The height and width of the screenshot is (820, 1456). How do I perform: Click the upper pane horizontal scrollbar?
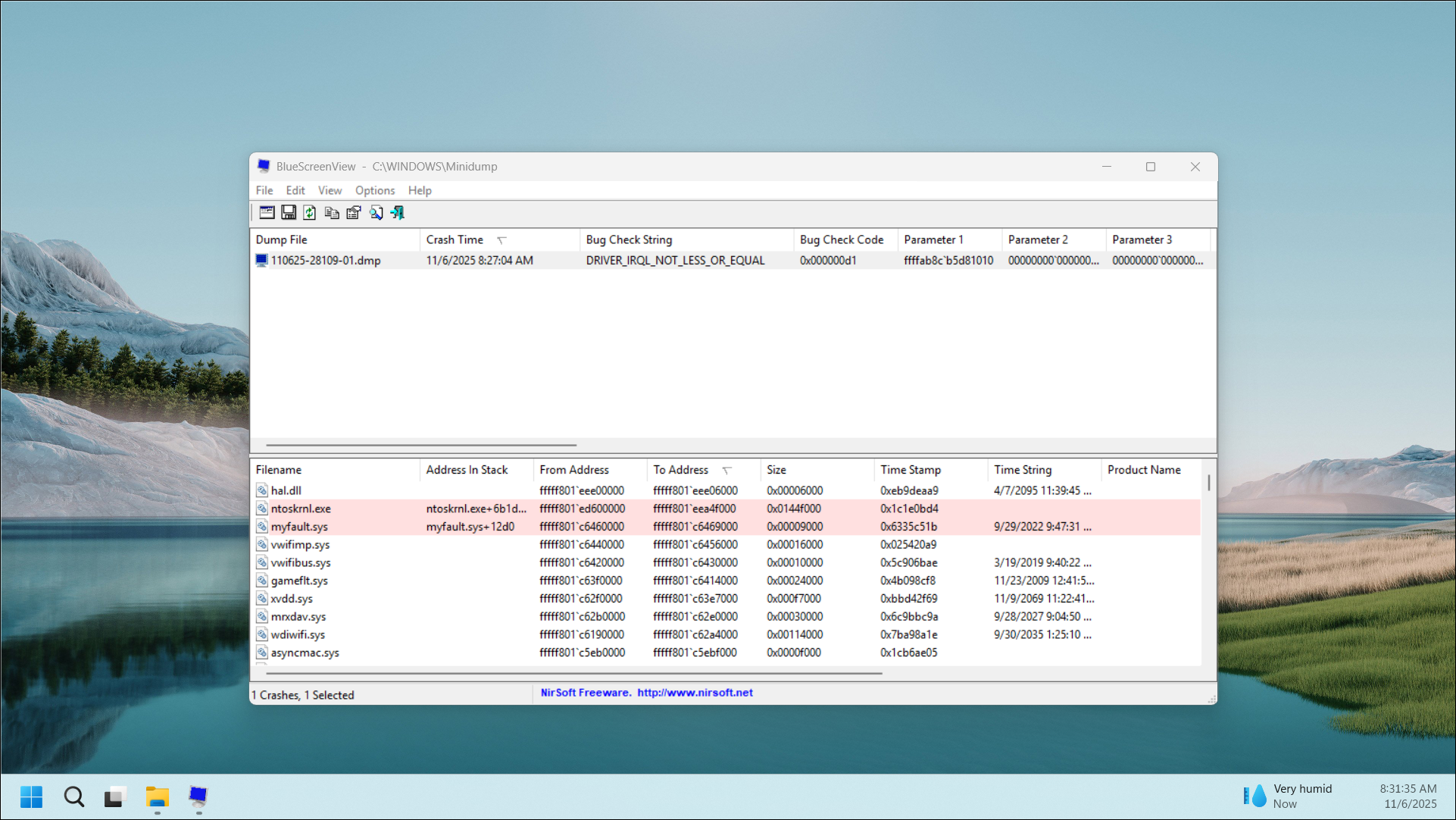click(x=421, y=445)
